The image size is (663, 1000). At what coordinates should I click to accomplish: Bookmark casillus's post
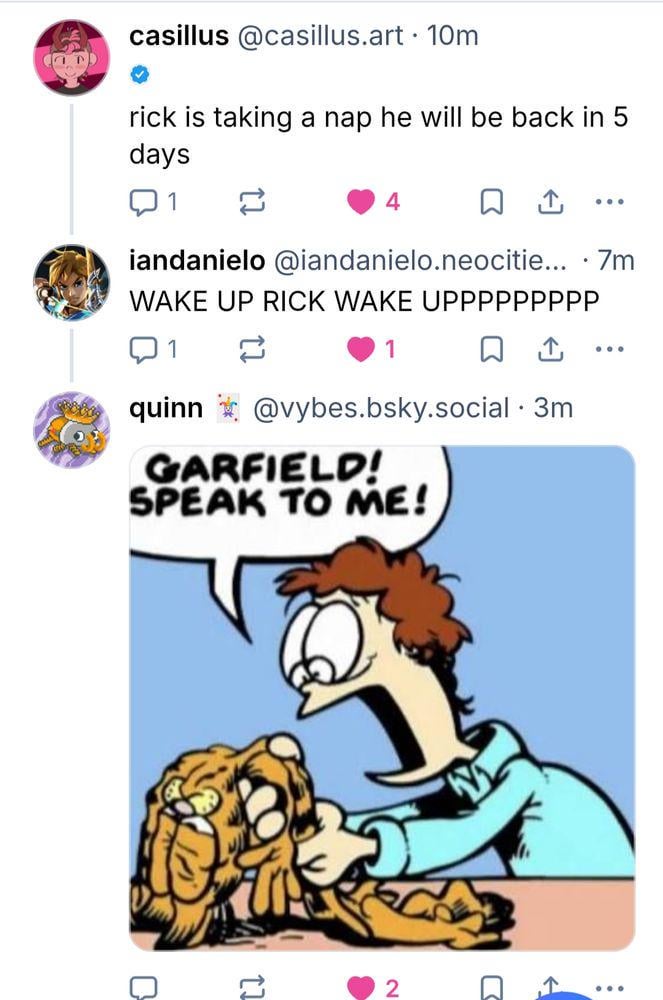[492, 203]
